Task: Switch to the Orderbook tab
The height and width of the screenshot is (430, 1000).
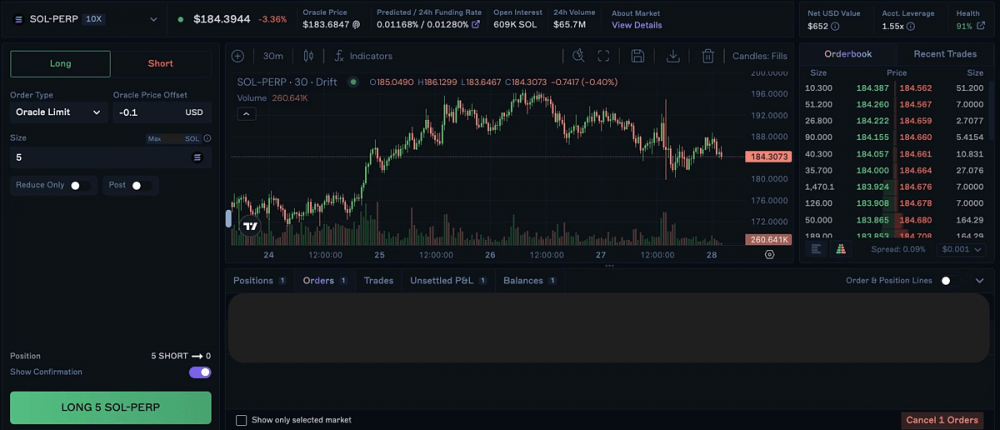Action: (x=848, y=54)
